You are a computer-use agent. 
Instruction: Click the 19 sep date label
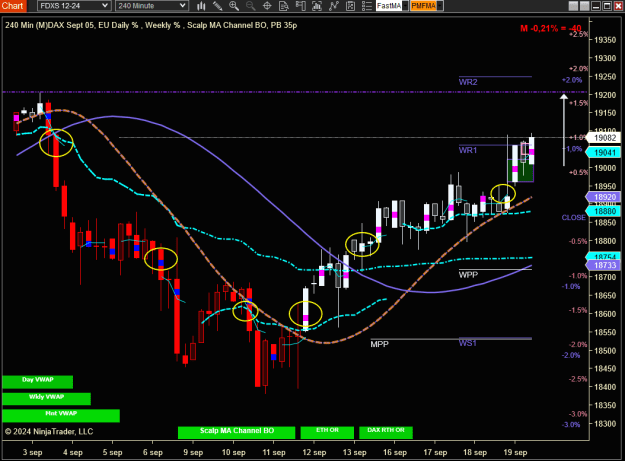tap(515, 452)
